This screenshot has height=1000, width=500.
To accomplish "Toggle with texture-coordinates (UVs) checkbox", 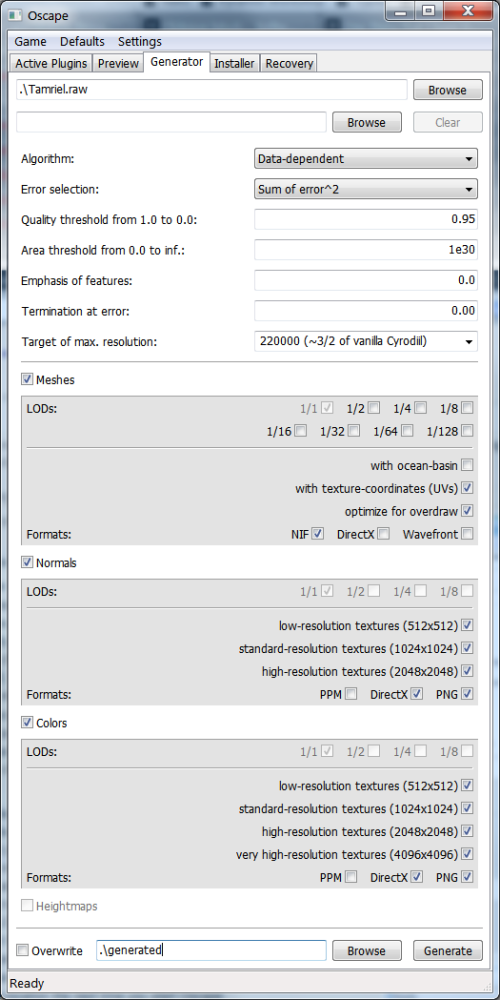I will pos(467,488).
